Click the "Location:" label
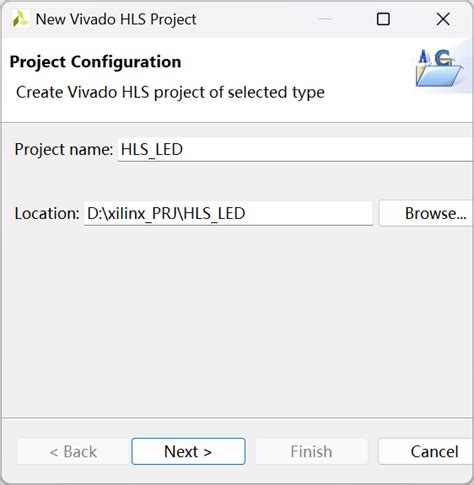 47,213
